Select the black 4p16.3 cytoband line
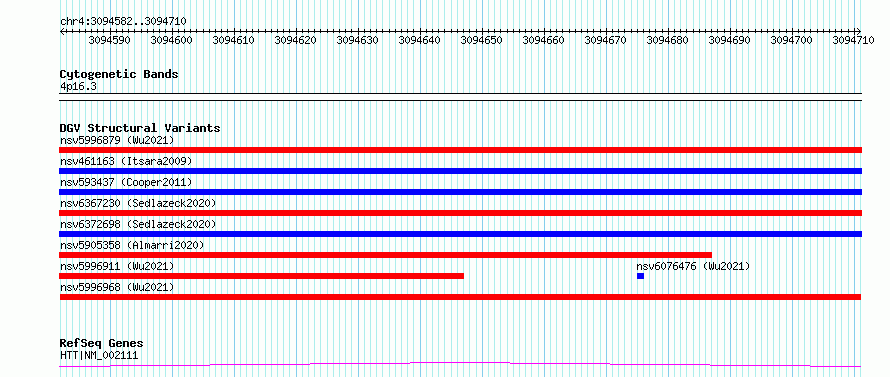This screenshot has height=377, width=890. [461, 97]
